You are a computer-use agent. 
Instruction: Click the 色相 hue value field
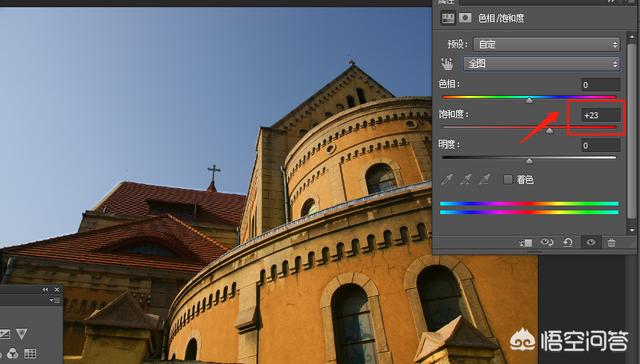point(601,84)
